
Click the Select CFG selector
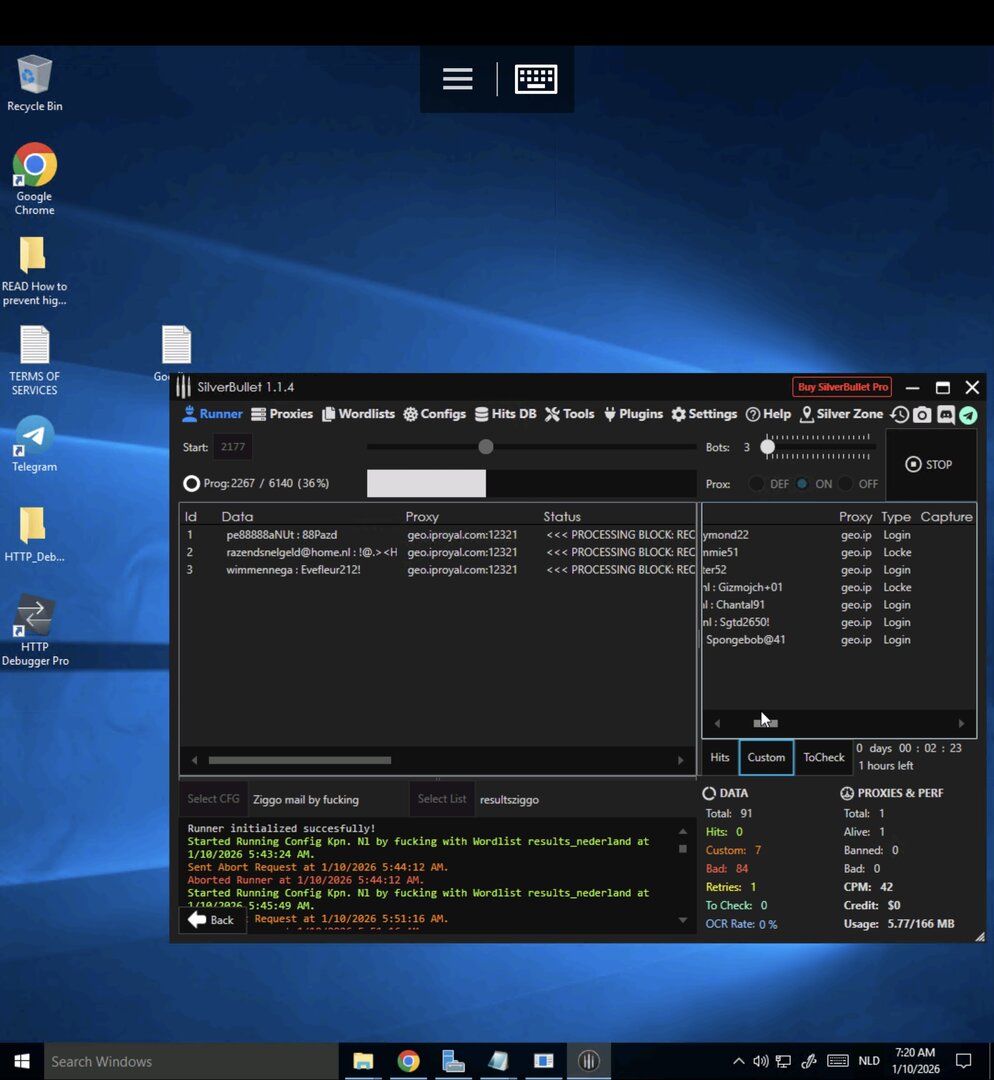pyautogui.click(x=213, y=799)
